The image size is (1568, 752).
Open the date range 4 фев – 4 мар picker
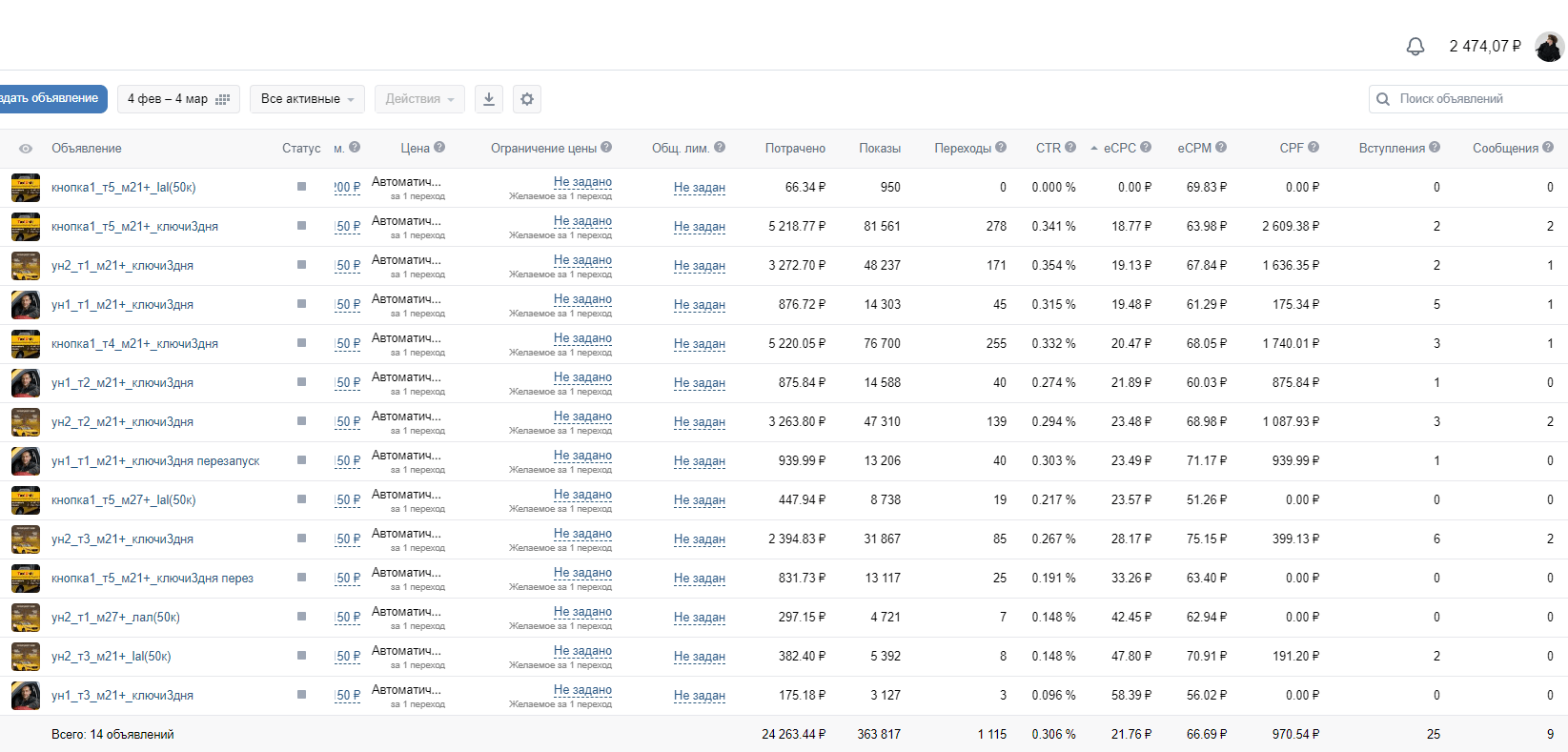click(x=178, y=99)
